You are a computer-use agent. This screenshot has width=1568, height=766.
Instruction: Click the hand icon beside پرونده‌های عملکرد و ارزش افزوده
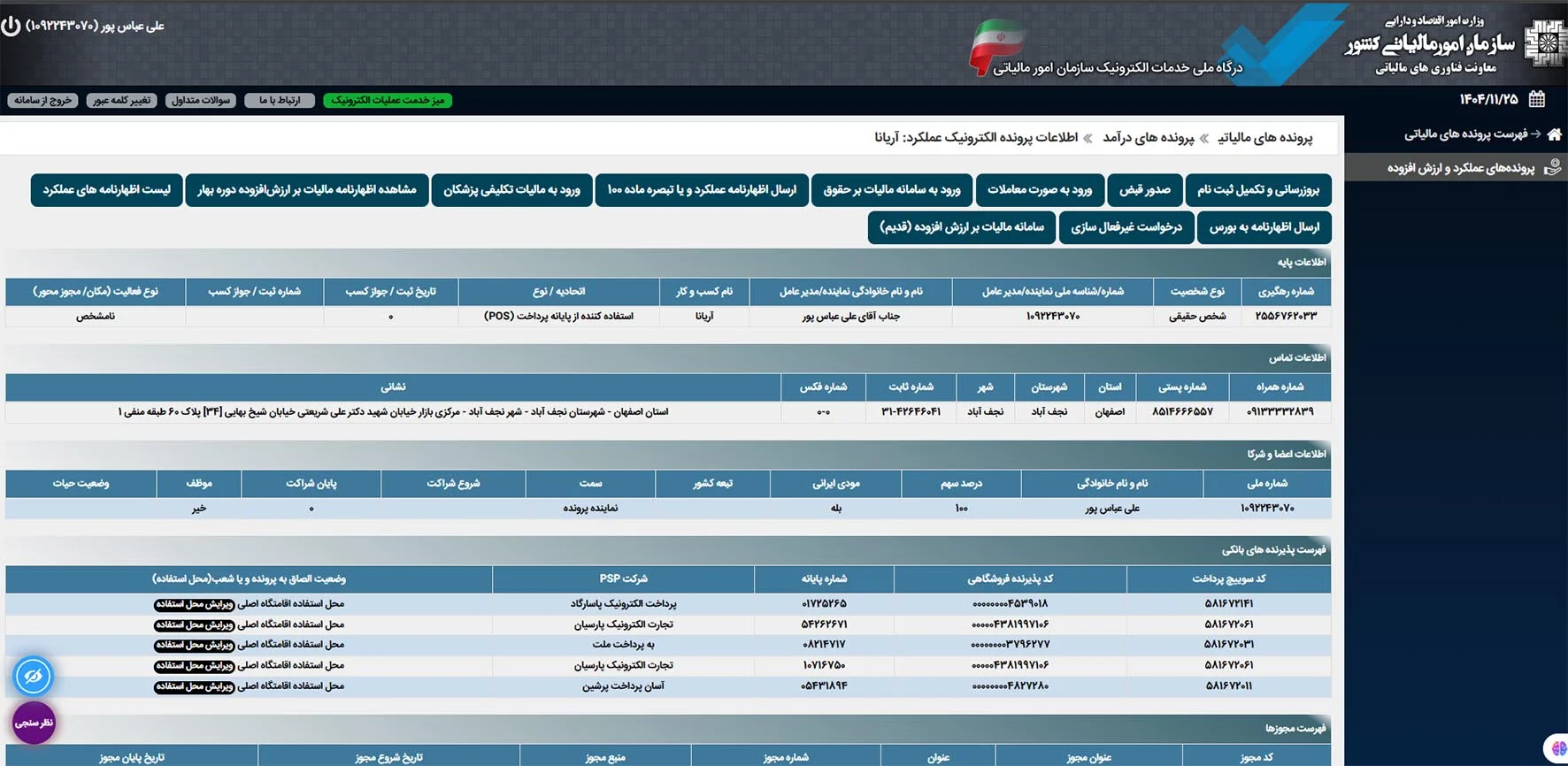(1552, 167)
